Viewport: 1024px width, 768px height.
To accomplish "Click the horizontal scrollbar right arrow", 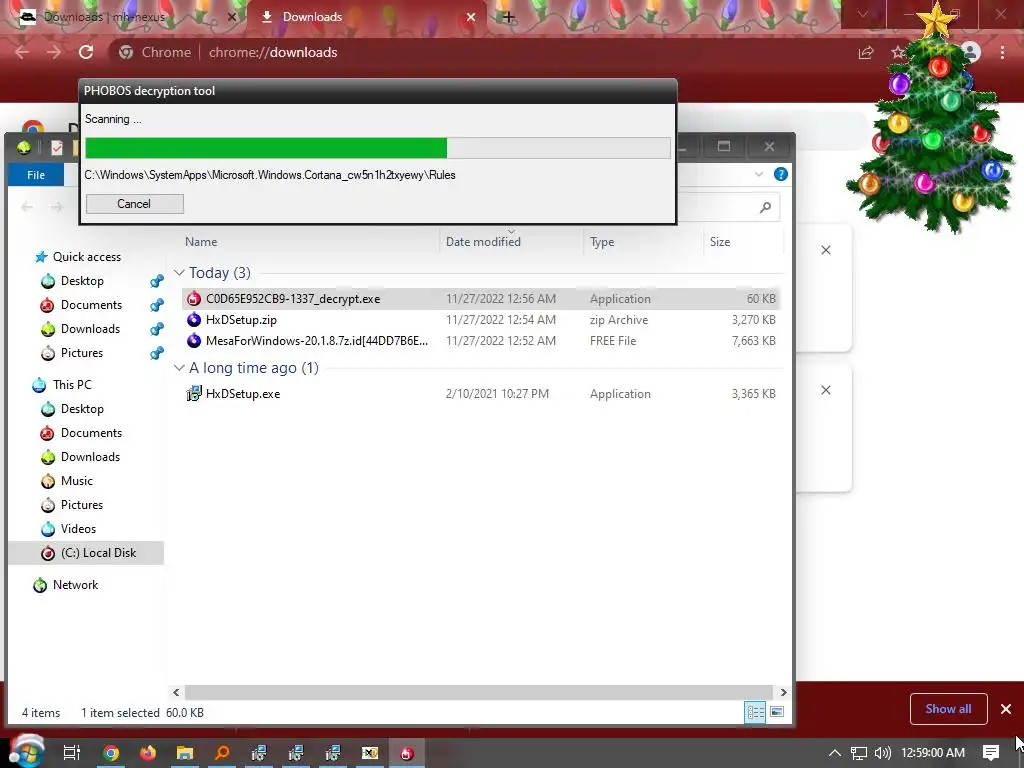I will click(783, 692).
